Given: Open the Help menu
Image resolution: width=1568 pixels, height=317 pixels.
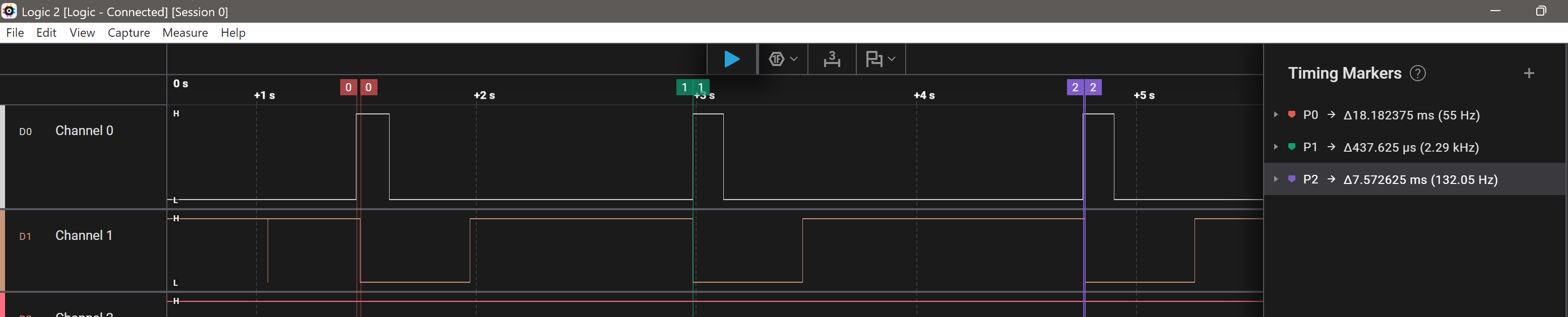Looking at the screenshot, I should tap(232, 33).
